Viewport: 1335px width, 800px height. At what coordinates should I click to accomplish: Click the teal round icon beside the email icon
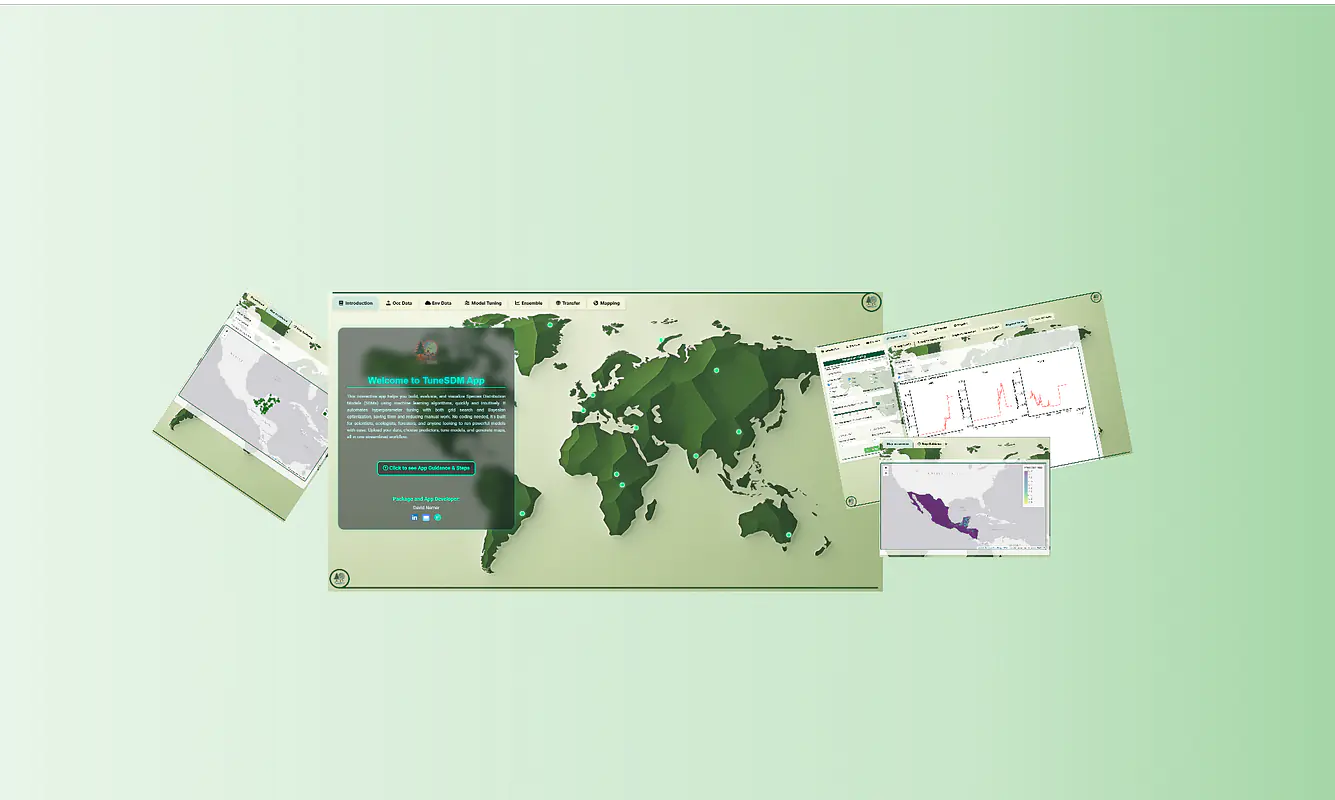(437, 518)
